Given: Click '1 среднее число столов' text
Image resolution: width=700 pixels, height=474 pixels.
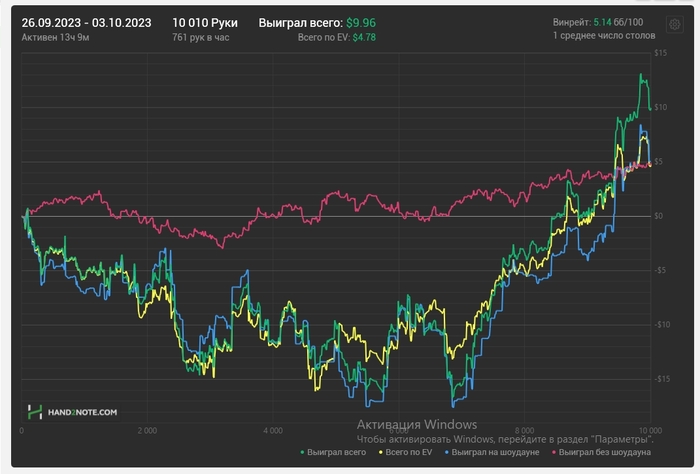Looking at the screenshot, I should pos(604,36).
